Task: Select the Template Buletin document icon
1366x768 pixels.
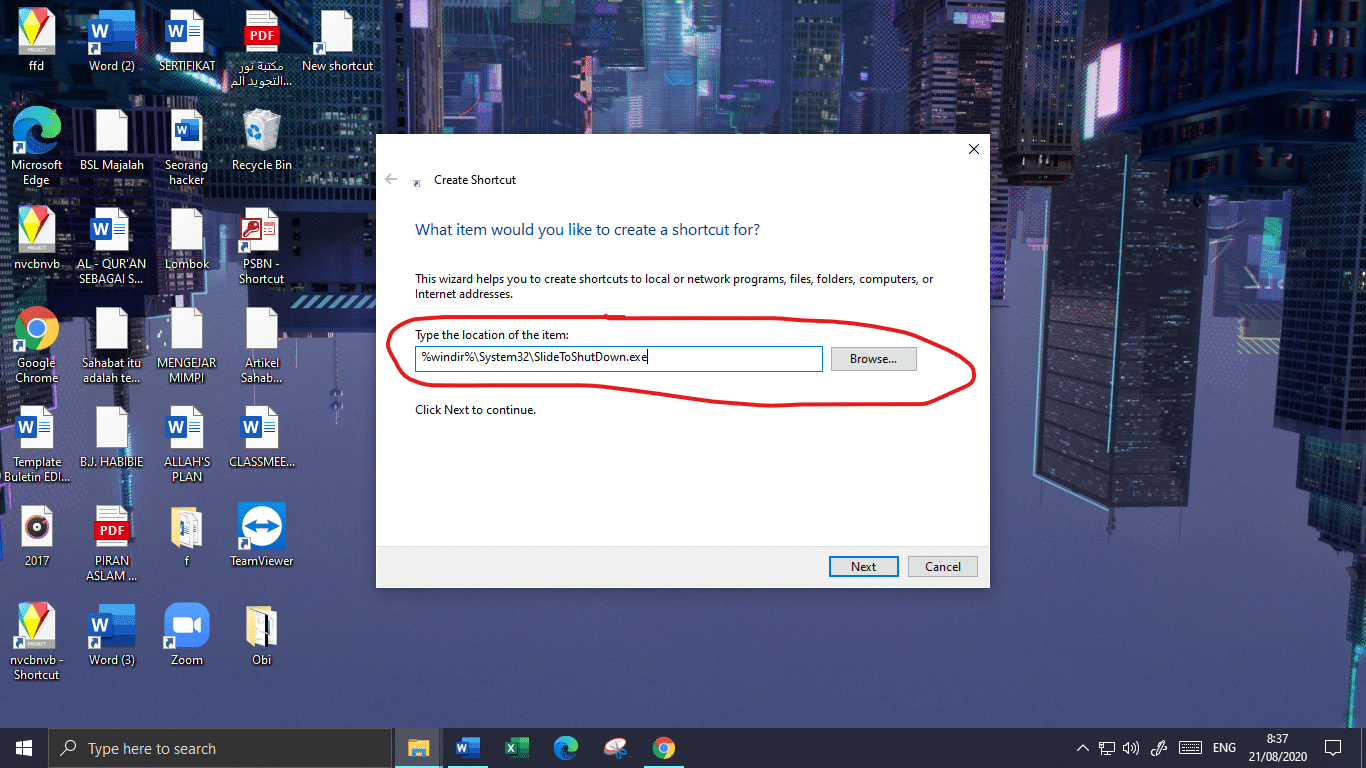Action: [x=37, y=444]
